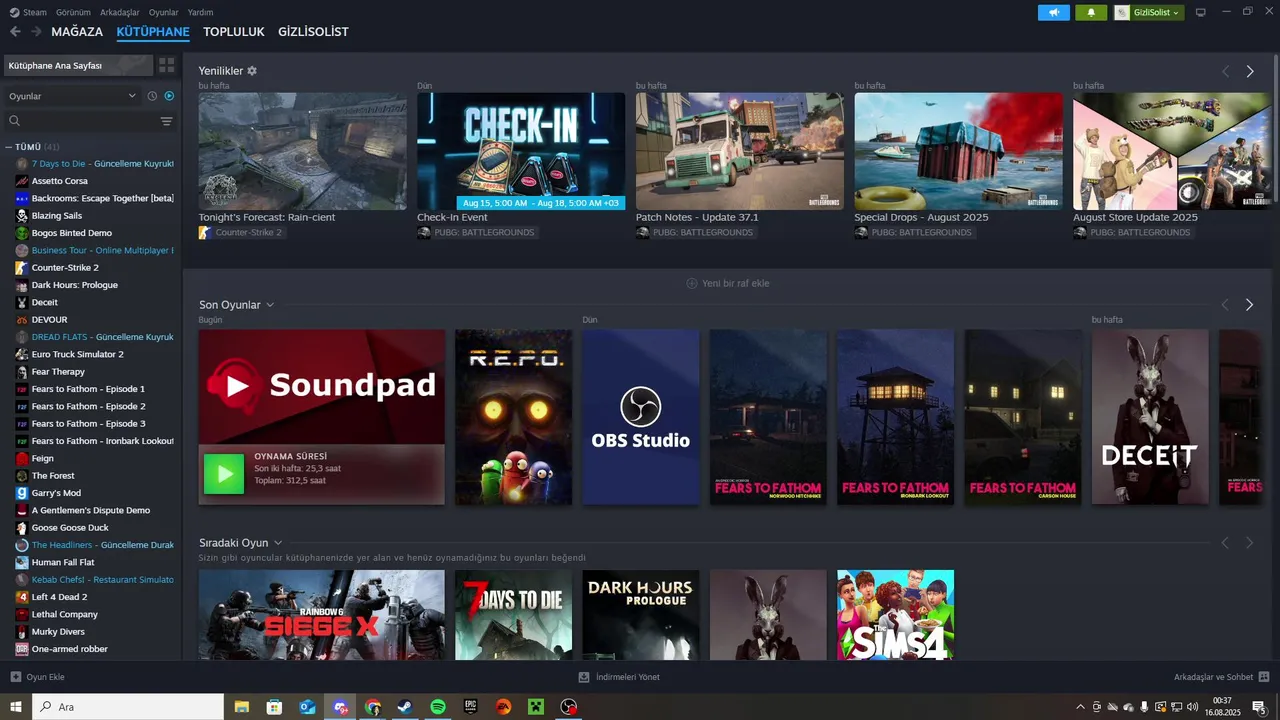
Task: Show hidden system tray icons chevron
Action: 1080,707
